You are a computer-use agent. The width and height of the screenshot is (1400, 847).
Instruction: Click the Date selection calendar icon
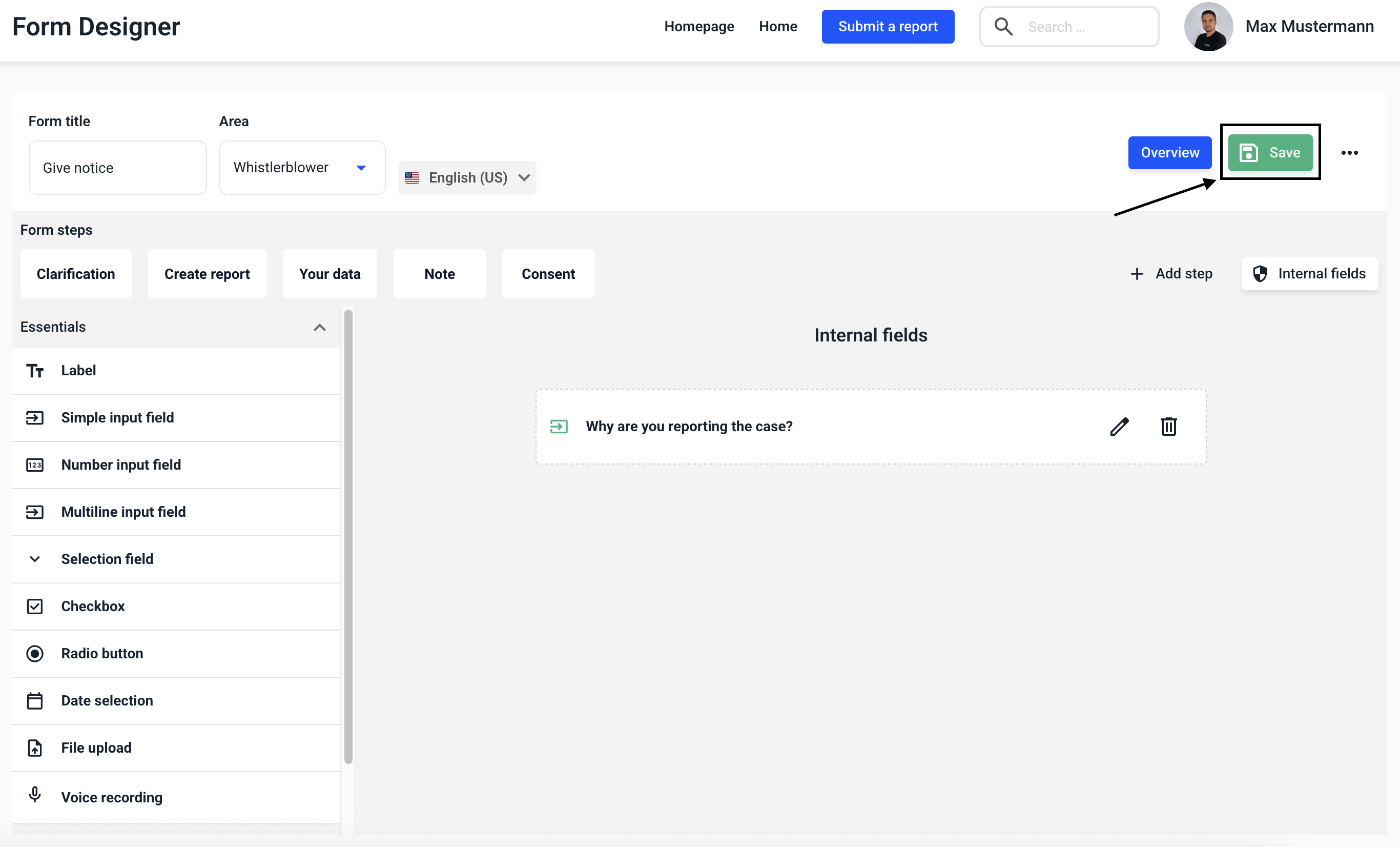pyautogui.click(x=35, y=700)
